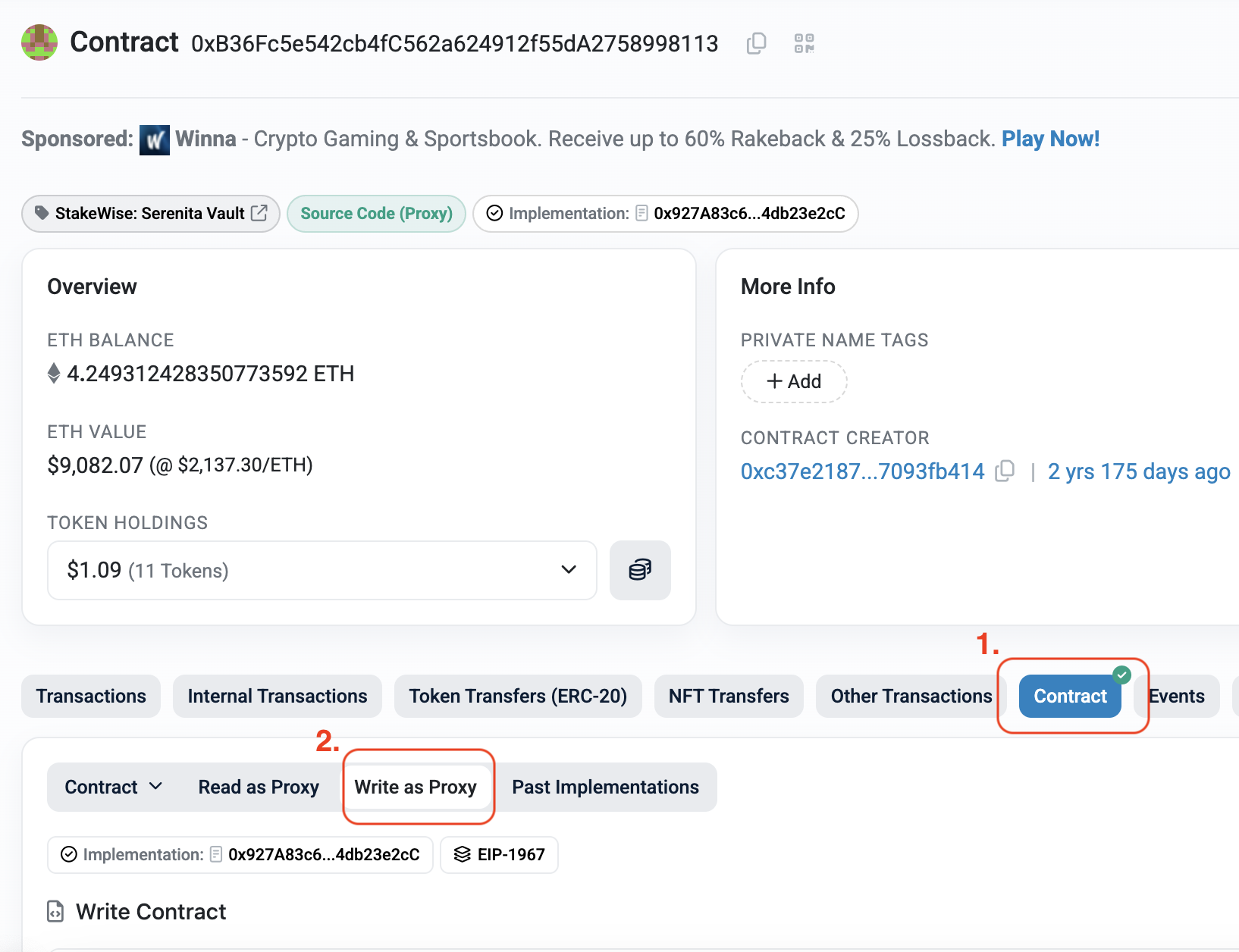Expand the Contract dropdown in the sub-menu
Viewport: 1239px width, 952px height.
click(114, 787)
